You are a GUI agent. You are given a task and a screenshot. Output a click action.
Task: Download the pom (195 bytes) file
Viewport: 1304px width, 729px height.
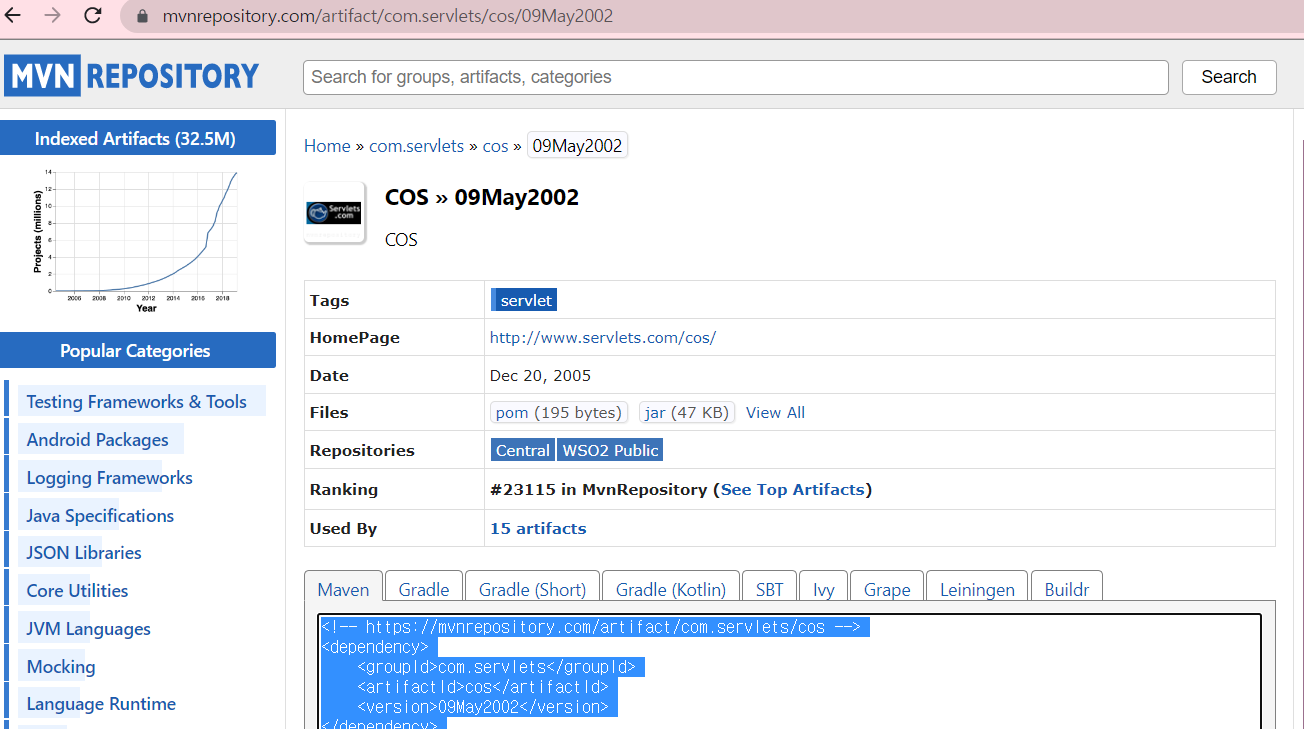click(559, 412)
